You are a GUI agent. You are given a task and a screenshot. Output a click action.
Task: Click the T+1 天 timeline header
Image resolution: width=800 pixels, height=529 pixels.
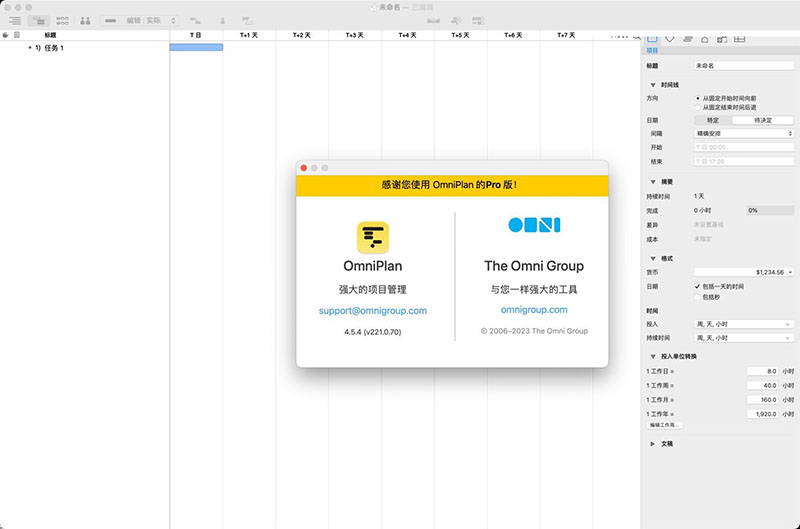249,35
